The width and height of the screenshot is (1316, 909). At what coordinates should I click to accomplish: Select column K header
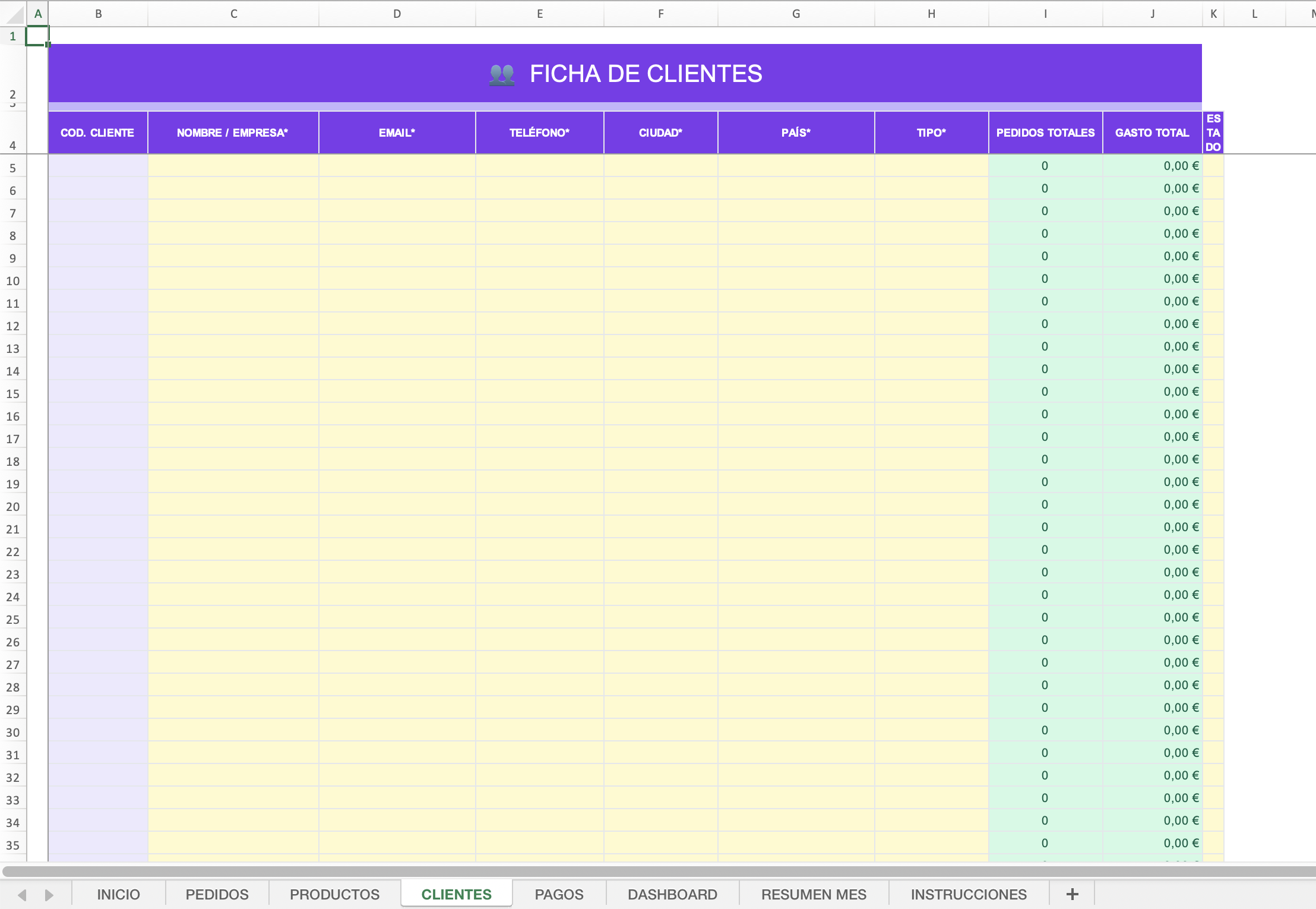point(1213,14)
